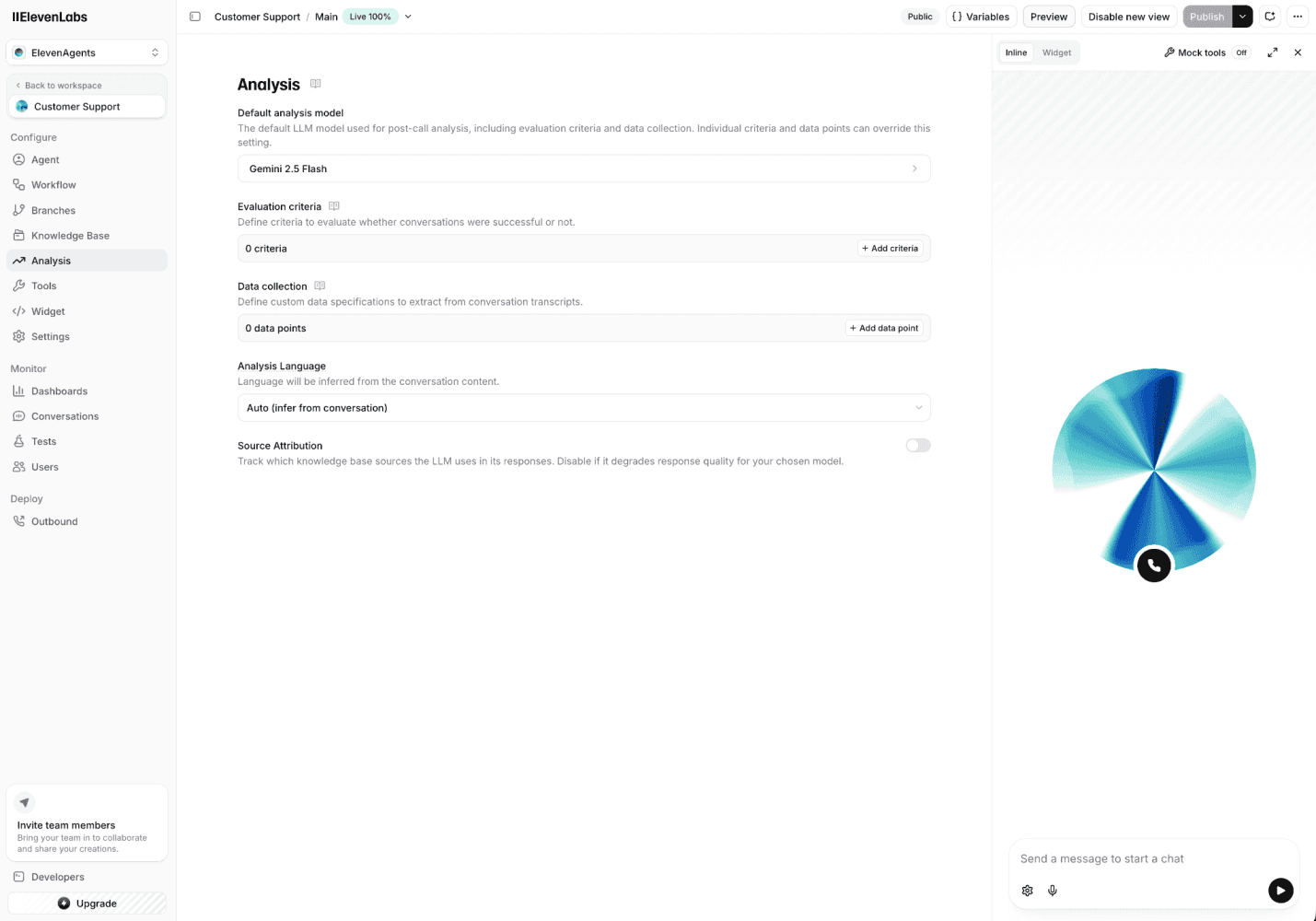Click Back to workspace link
The height and width of the screenshot is (921, 1316).
coord(59,86)
